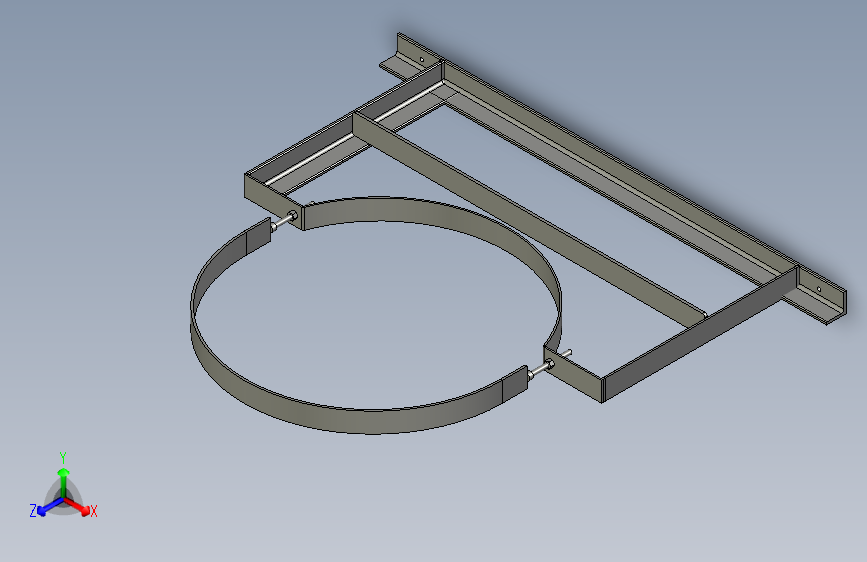Pick the left clamp bolt near frame corner
Image resolution: width=867 pixels, height=562 pixels.
pyautogui.click(x=284, y=220)
